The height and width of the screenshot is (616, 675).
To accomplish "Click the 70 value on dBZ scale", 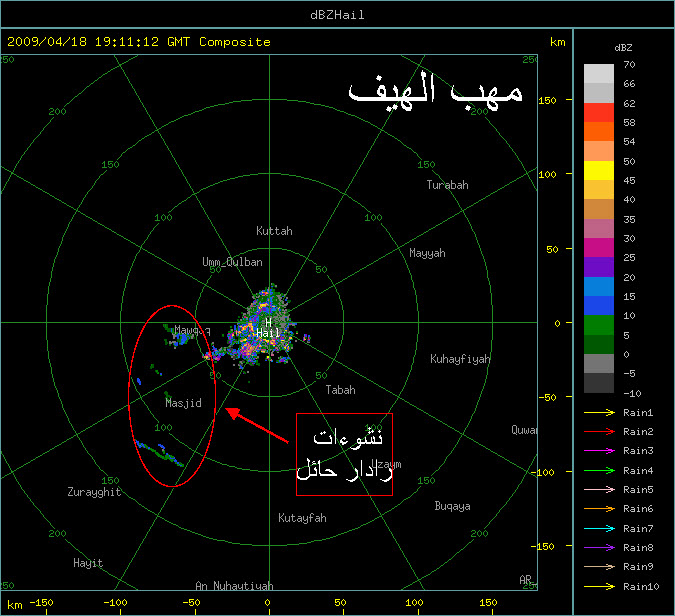I will click(x=629, y=65).
